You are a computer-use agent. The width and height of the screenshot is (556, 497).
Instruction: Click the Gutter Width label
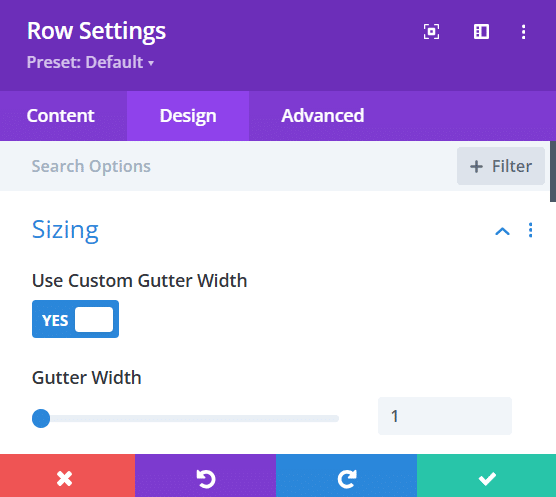coord(87,378)
